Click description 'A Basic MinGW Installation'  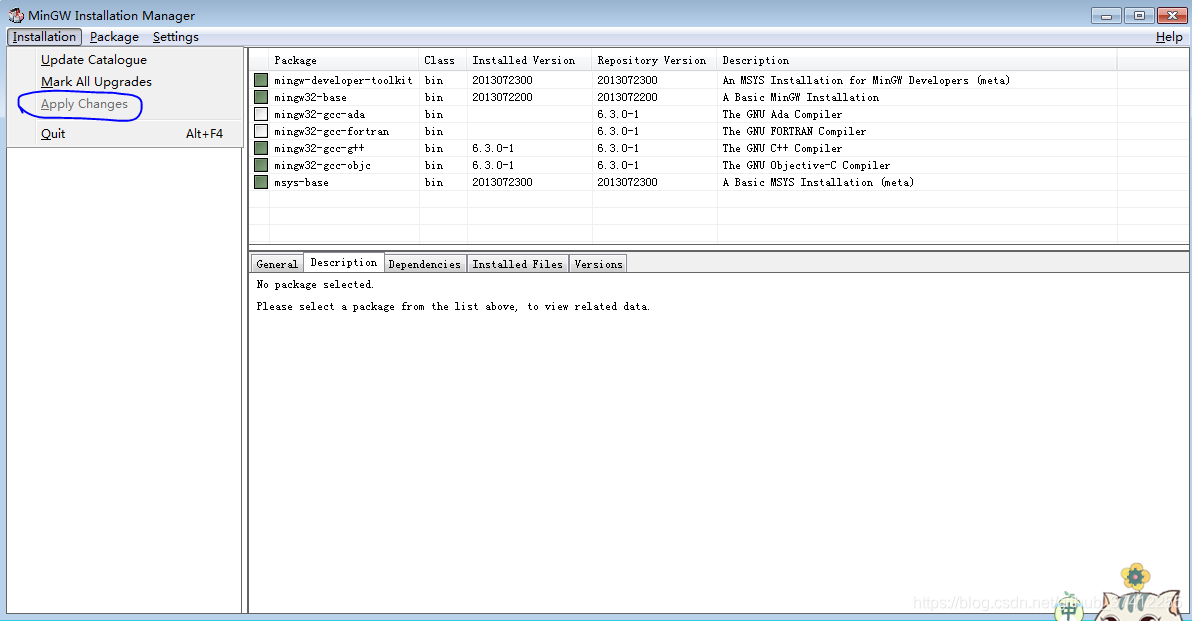click(x=800, y=97)
